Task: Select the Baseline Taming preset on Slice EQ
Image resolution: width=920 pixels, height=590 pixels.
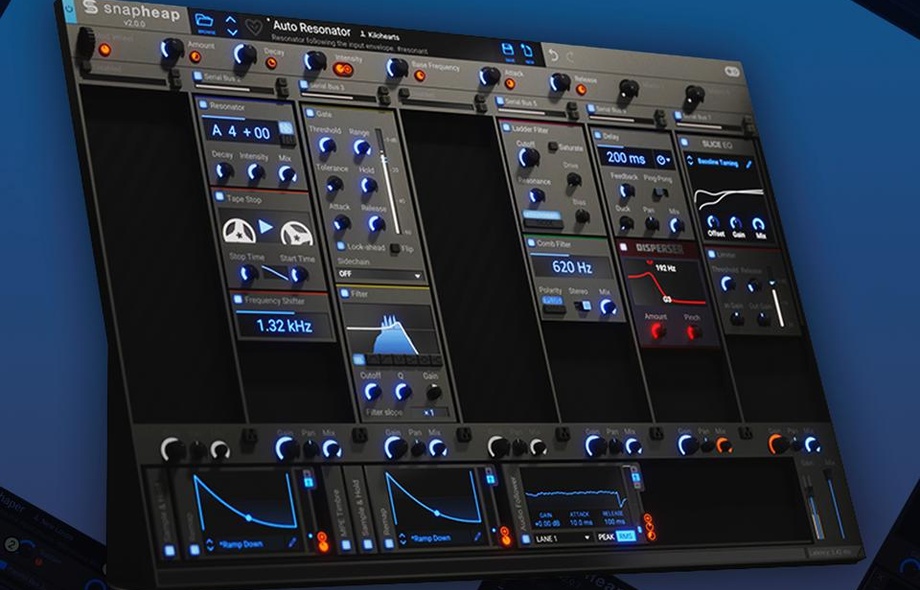Action: coord(718,162)
